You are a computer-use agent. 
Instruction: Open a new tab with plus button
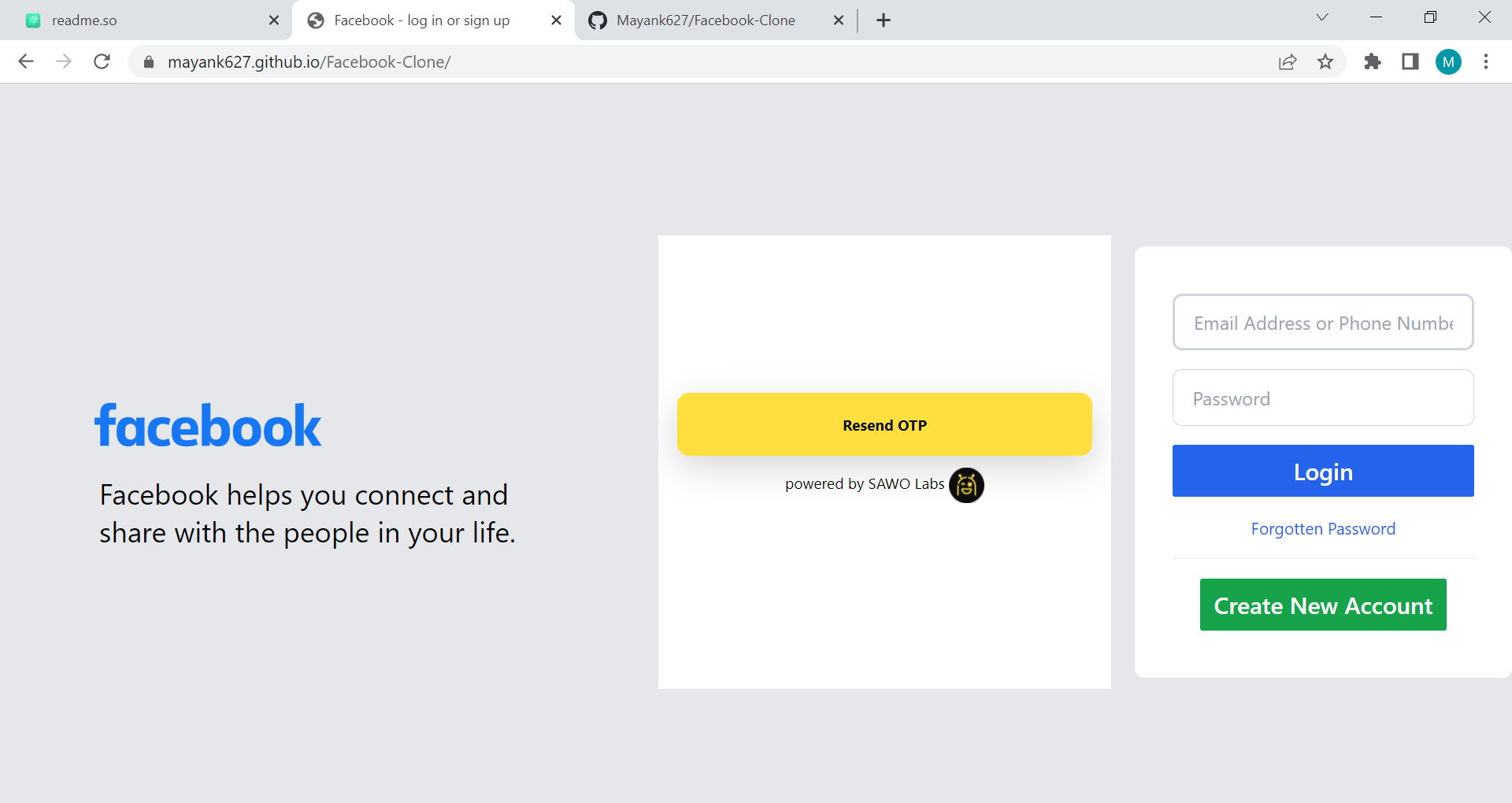point(884,20)
